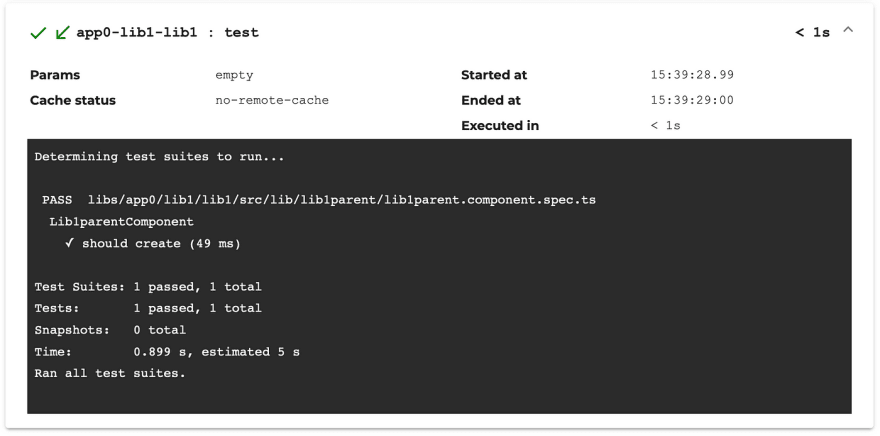Click the 'should create (49 ms)' check line

(x=153, y=244)
